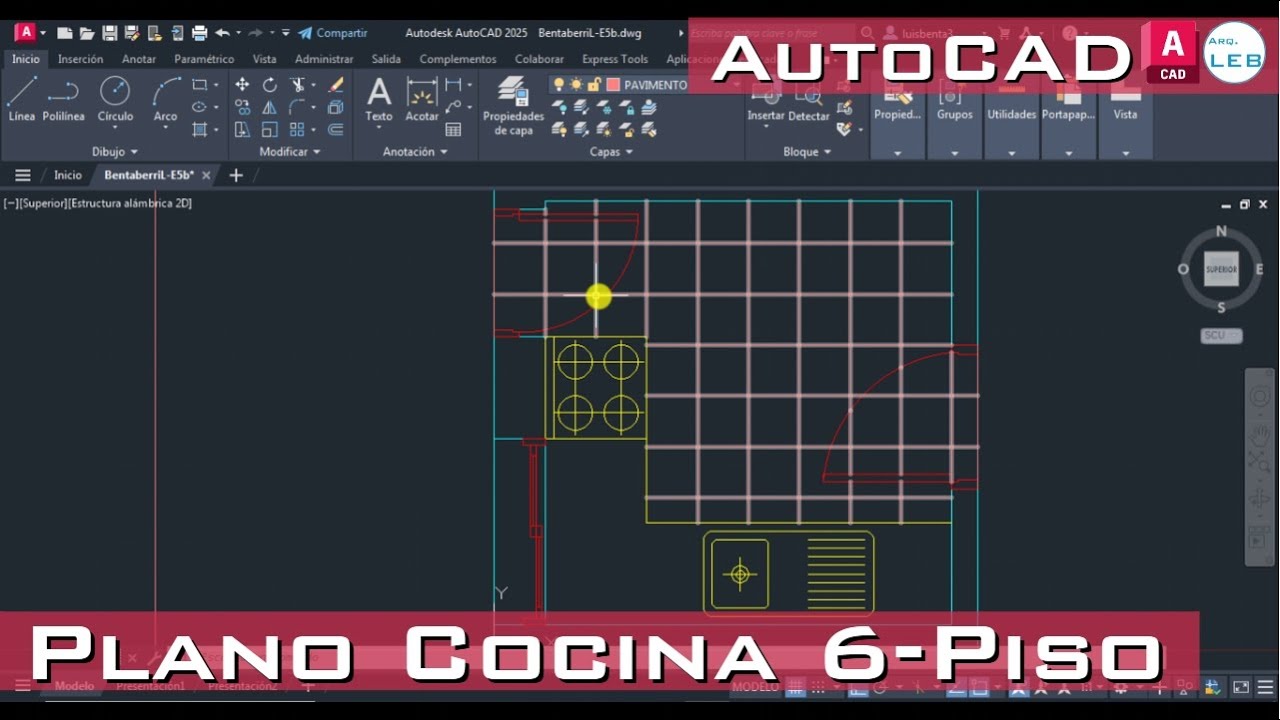
Task: Click the Open file icon in quick access toolbar
Action: click(87, 33)
